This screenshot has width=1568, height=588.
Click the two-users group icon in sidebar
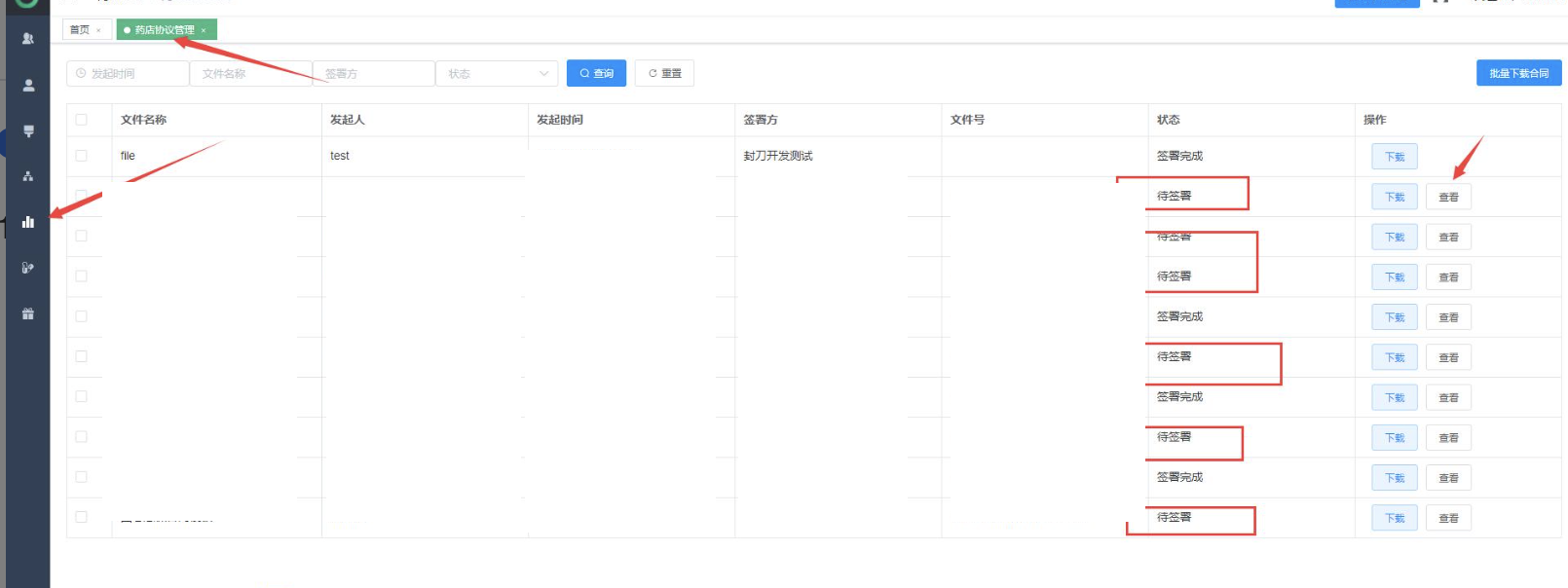[x=28, y=39]
